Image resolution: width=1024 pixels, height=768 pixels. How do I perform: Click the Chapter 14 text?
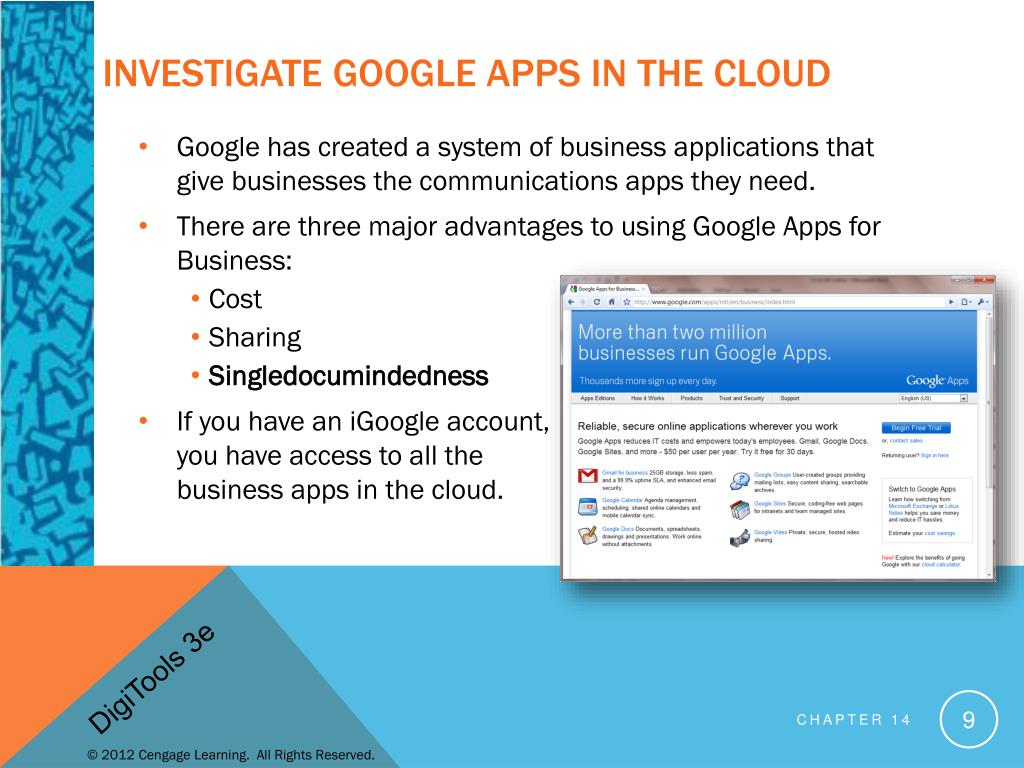pos(853,720)
